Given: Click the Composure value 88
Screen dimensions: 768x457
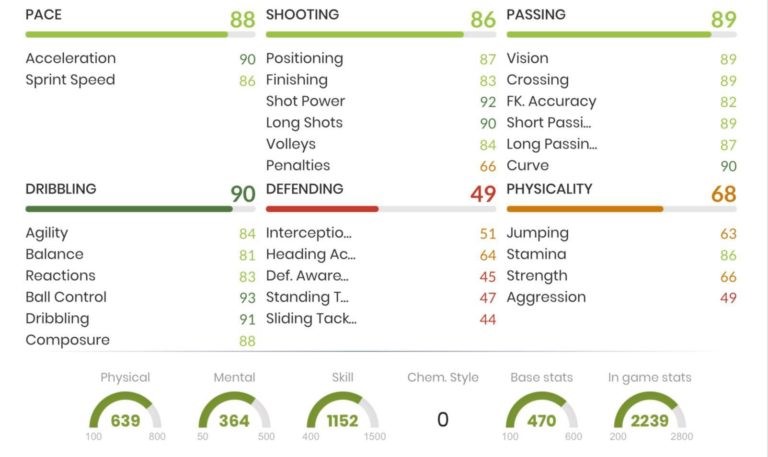Looking at the screenshot, I should tap(246, 341).
